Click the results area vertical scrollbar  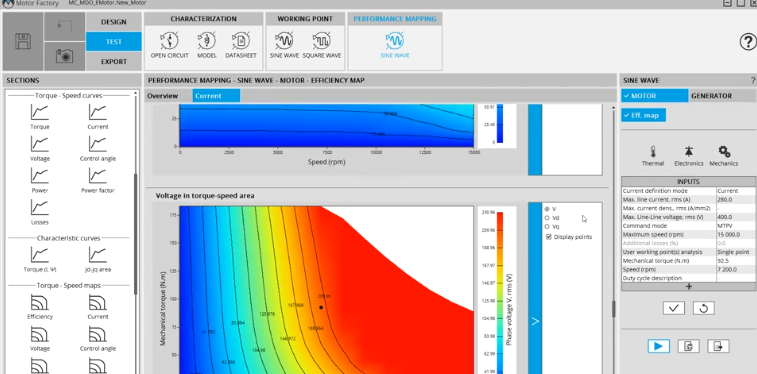(x=614, y=309)
